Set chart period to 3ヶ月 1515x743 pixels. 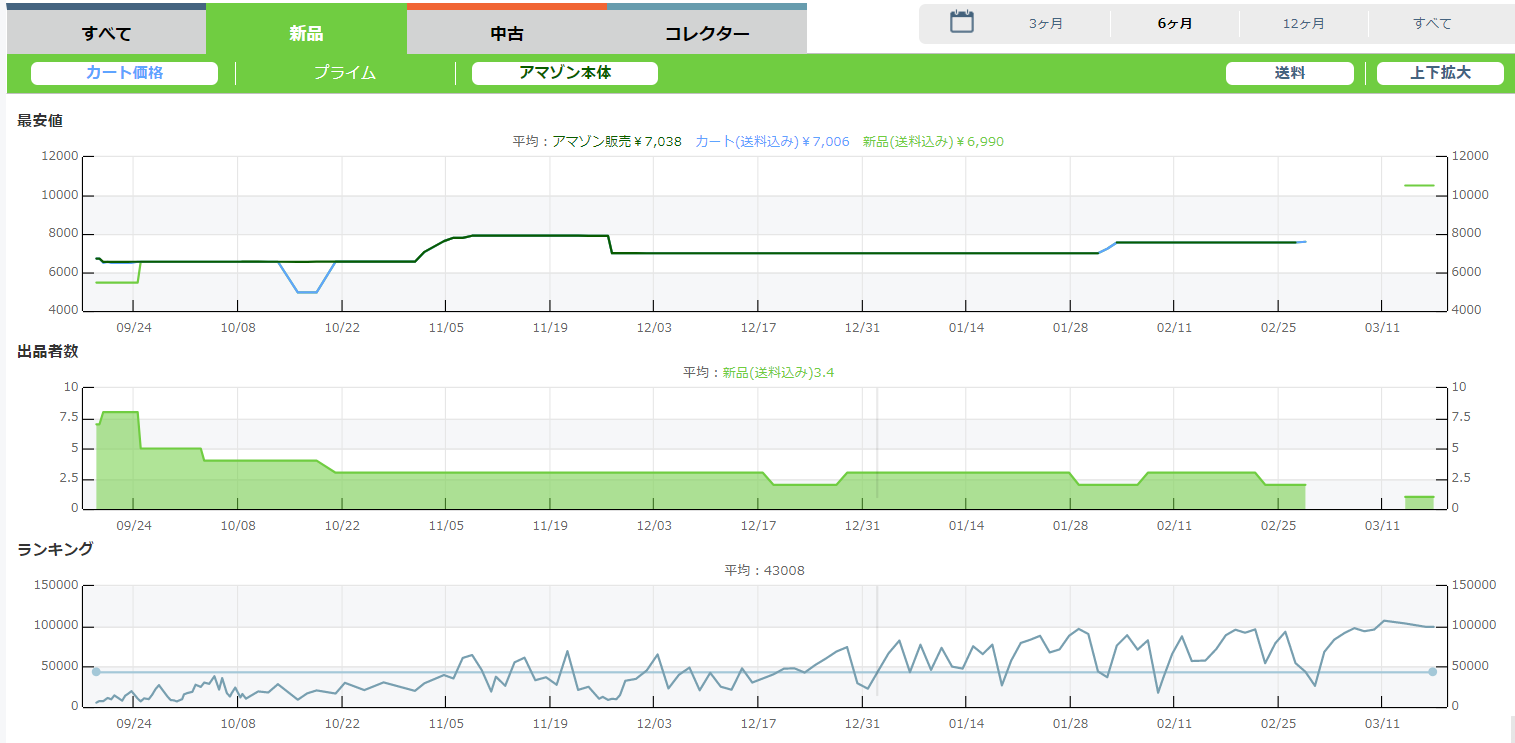[1046, 24]
